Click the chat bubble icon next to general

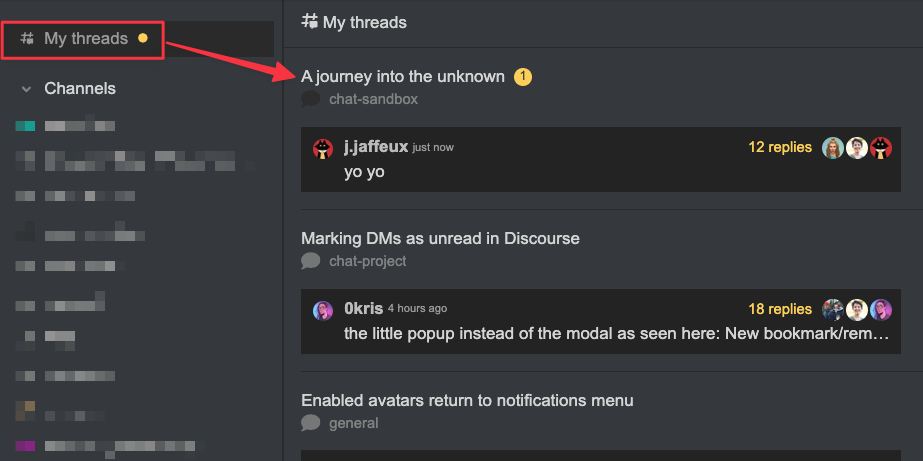[x=311, y=423]
